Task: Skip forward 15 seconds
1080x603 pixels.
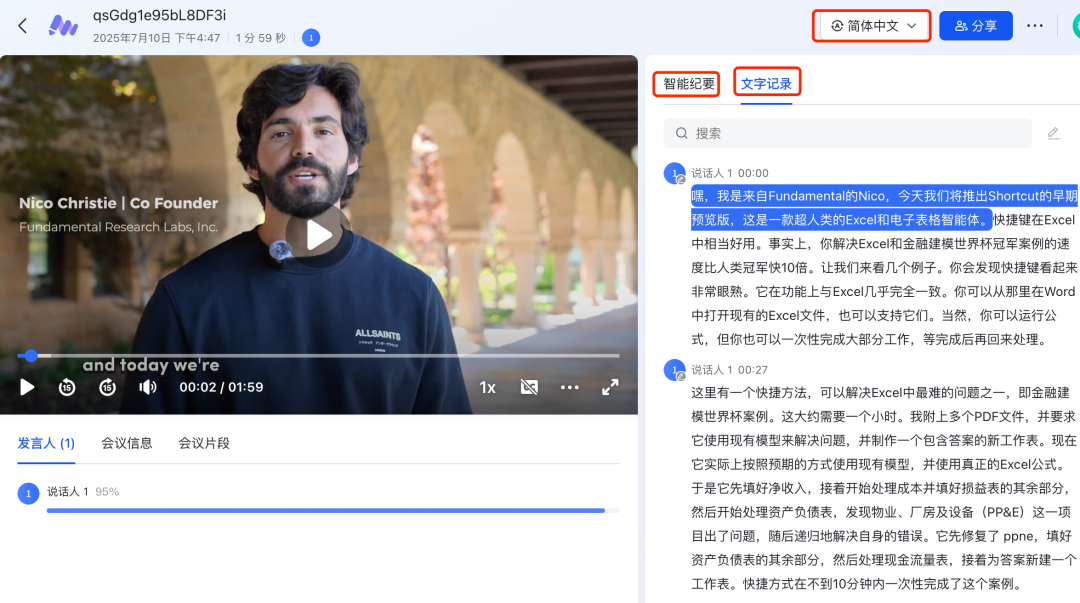Action: pos(107,387)
